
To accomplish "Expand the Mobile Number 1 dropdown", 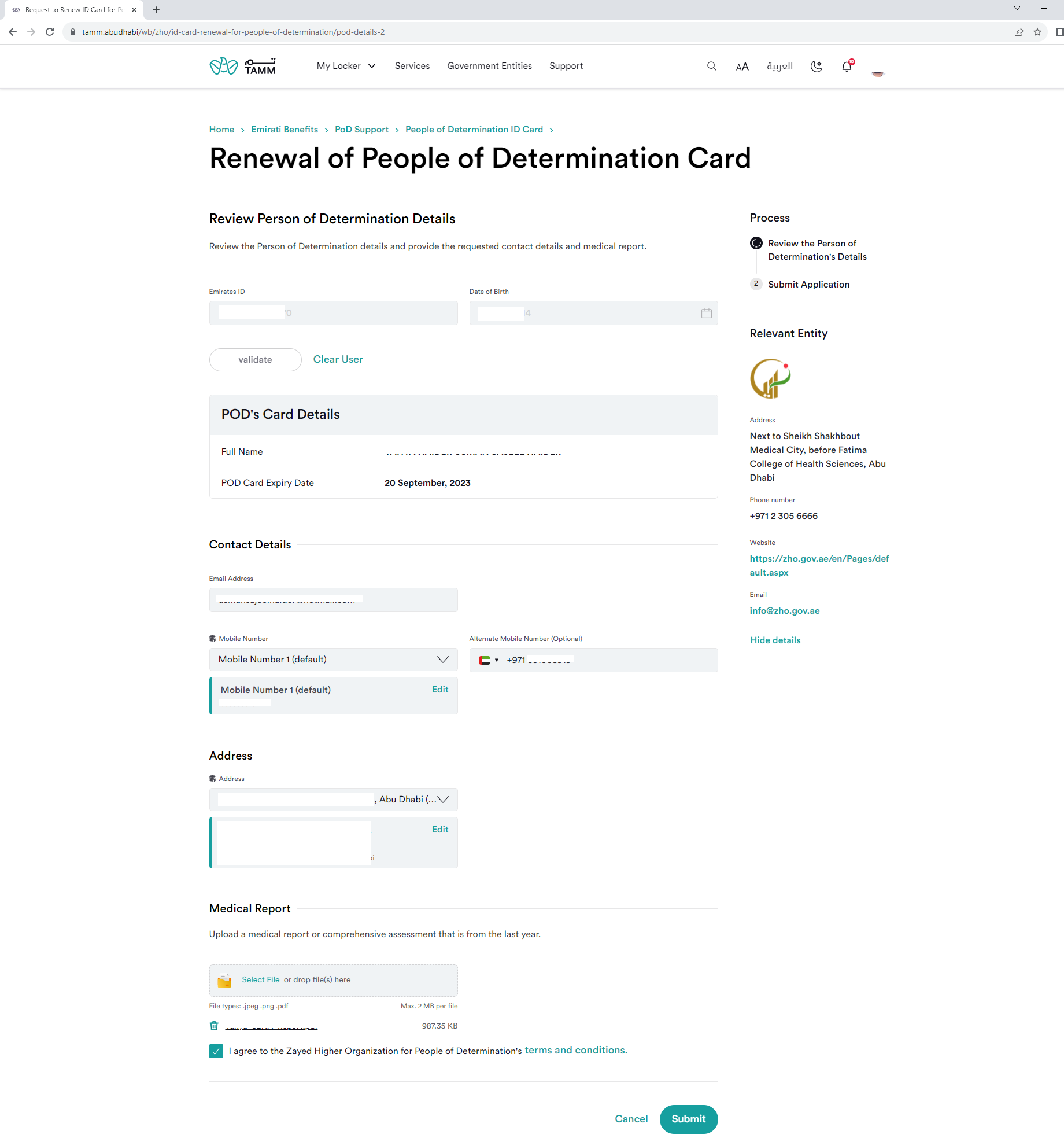I will tap(333, 660).
